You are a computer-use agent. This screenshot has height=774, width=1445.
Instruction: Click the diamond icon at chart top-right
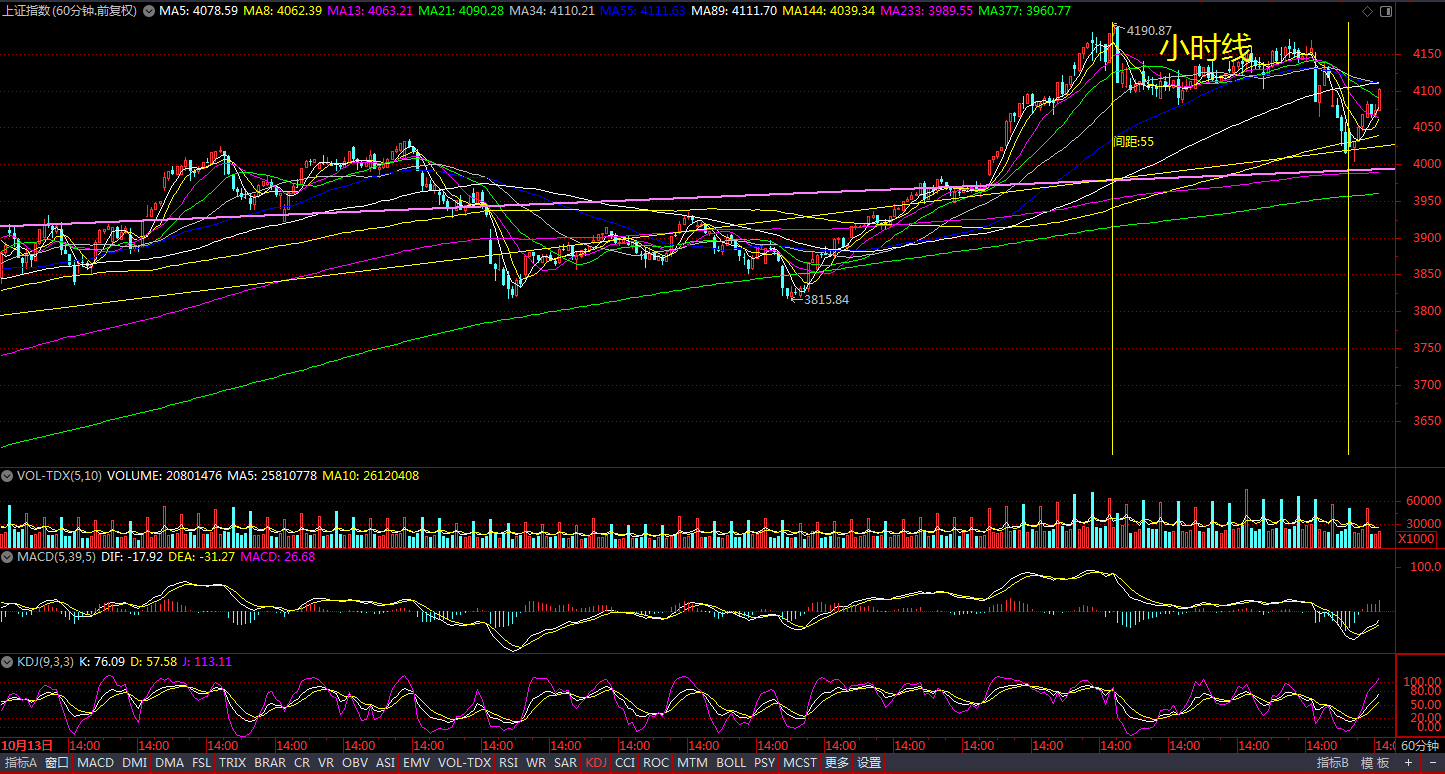[1367, 11]
